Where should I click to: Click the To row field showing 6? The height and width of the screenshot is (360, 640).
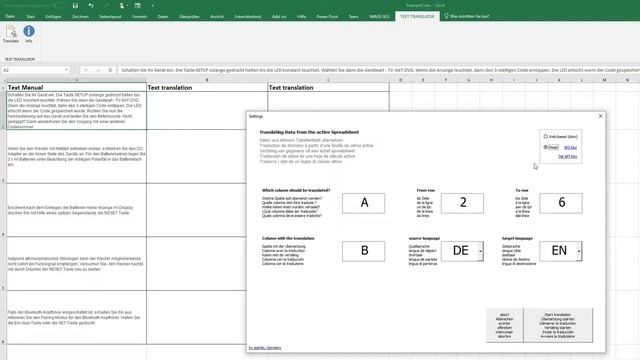pyautogui.click(x=561, y=203)
